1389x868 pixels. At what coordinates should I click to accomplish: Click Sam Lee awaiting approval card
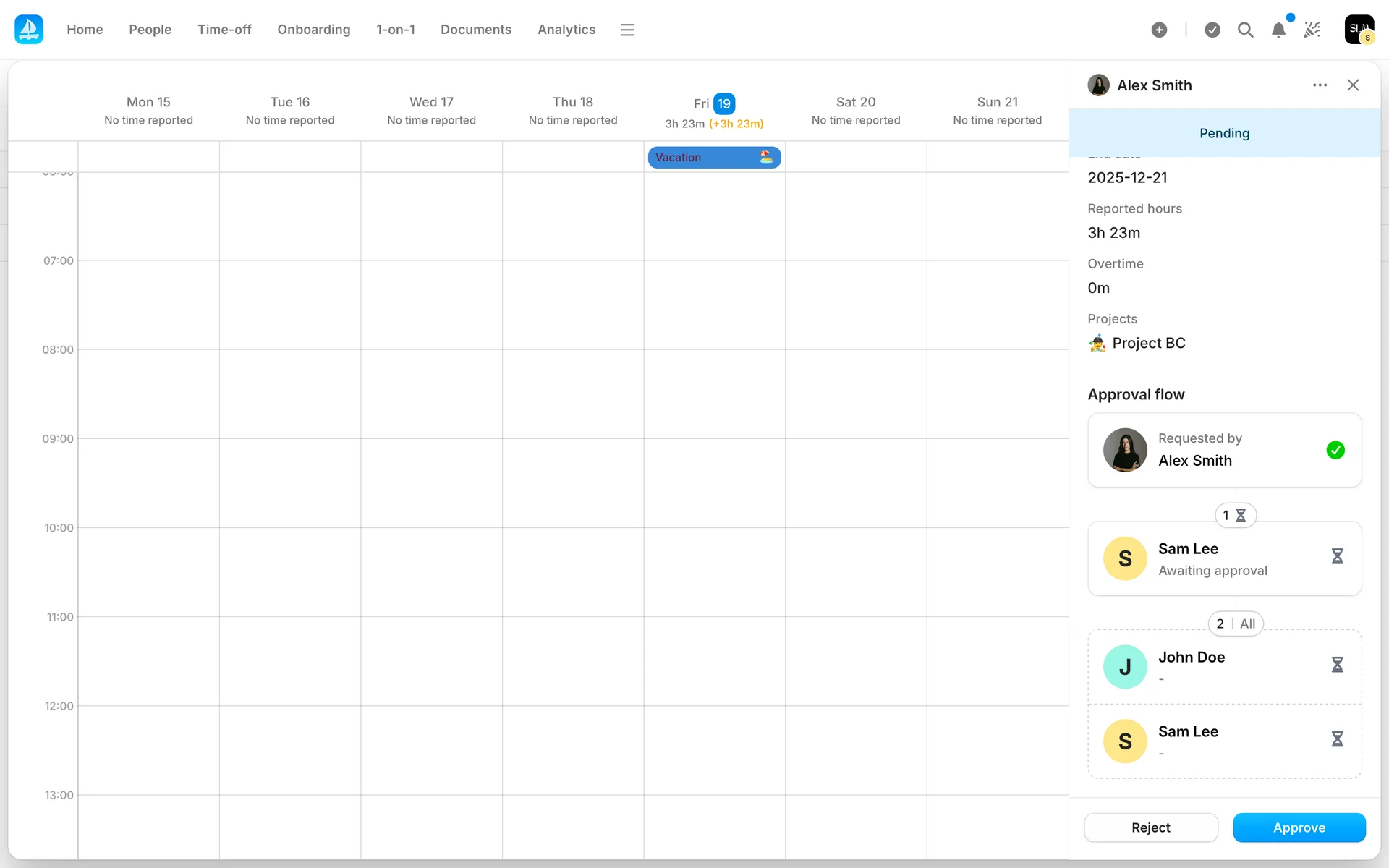click(x=1224, y=559)
